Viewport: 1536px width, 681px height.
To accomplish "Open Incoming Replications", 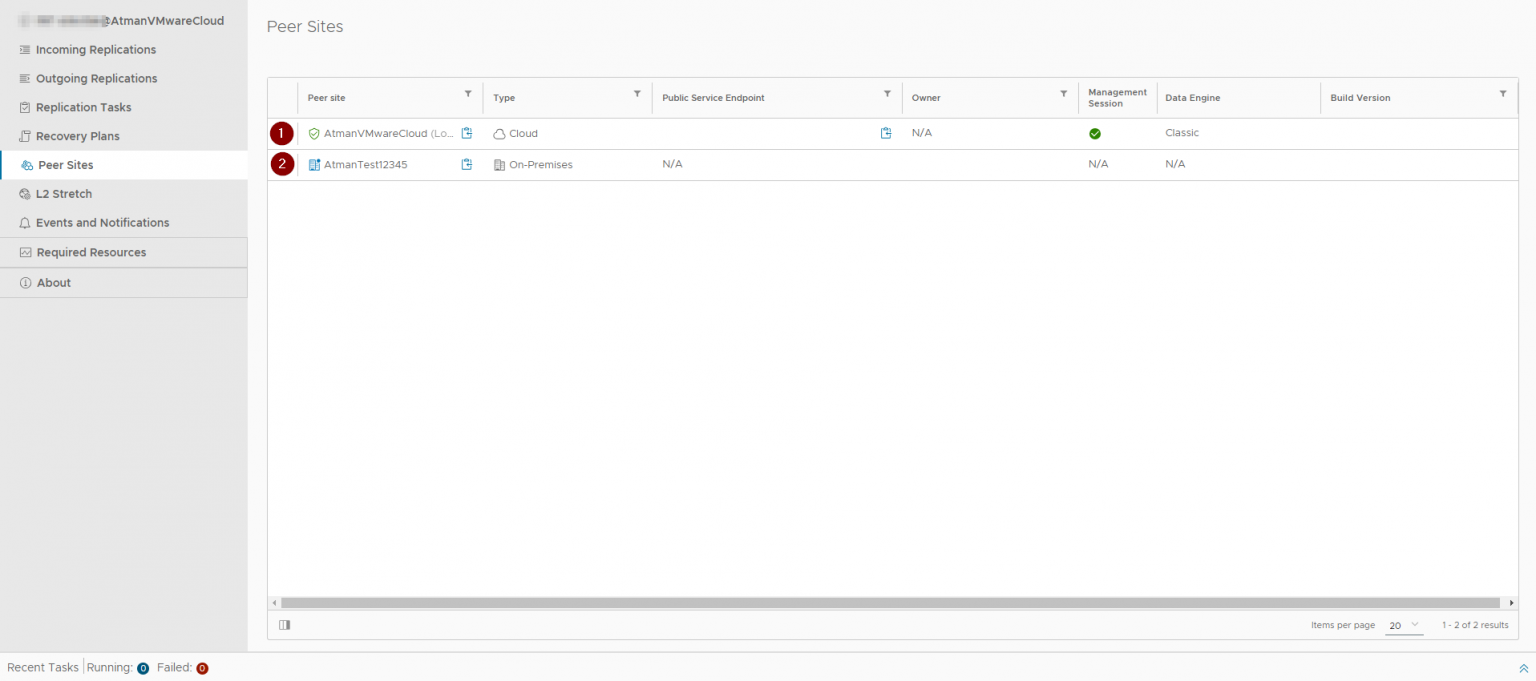I will tap(95, 50).
